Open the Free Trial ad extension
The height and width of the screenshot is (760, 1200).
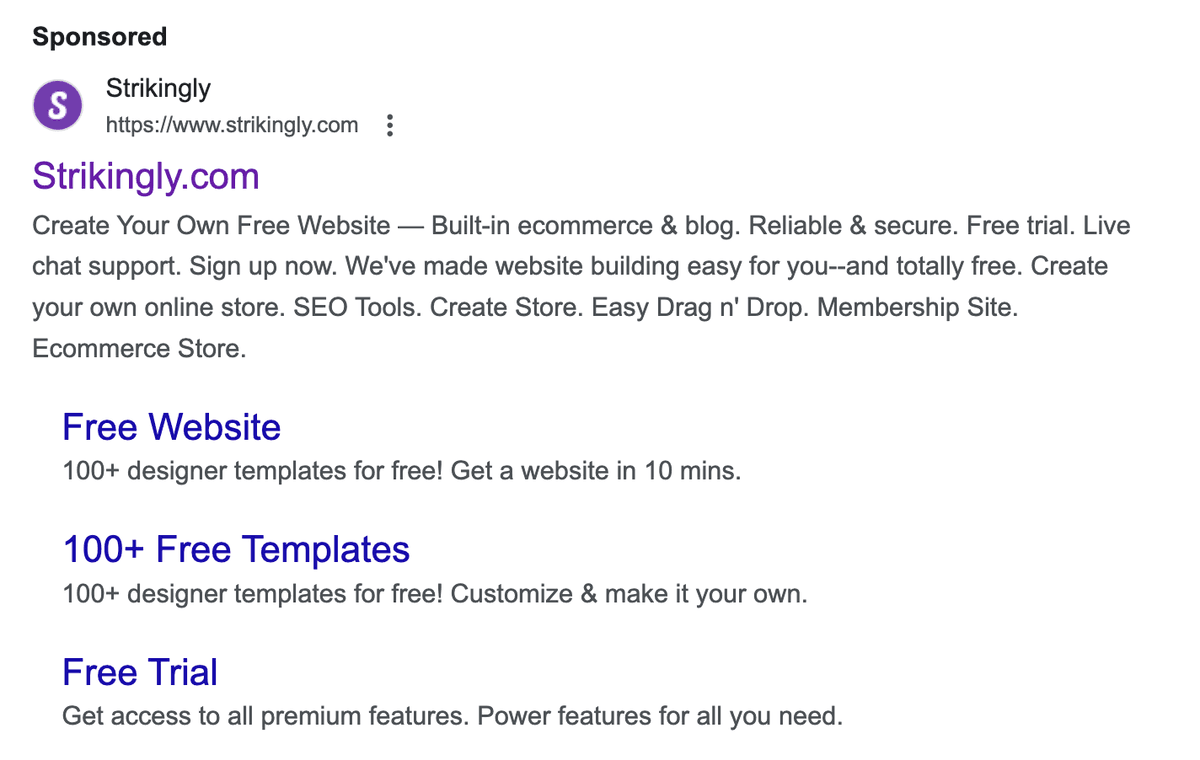pos(139,672)
